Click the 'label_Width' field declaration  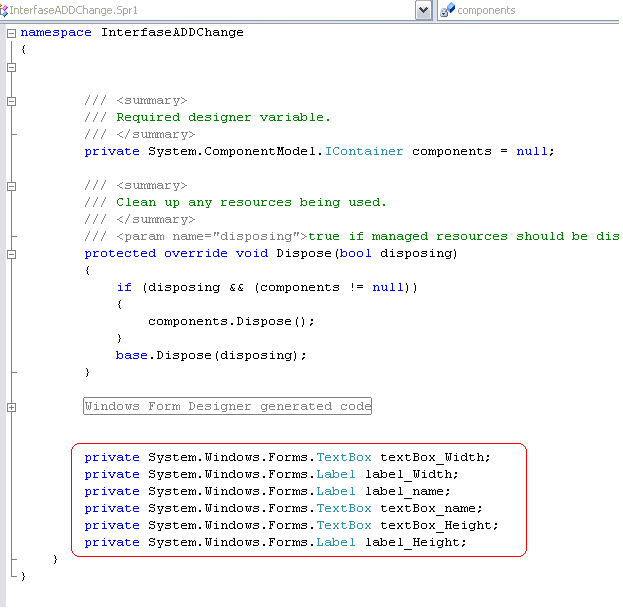coord(271,474)
